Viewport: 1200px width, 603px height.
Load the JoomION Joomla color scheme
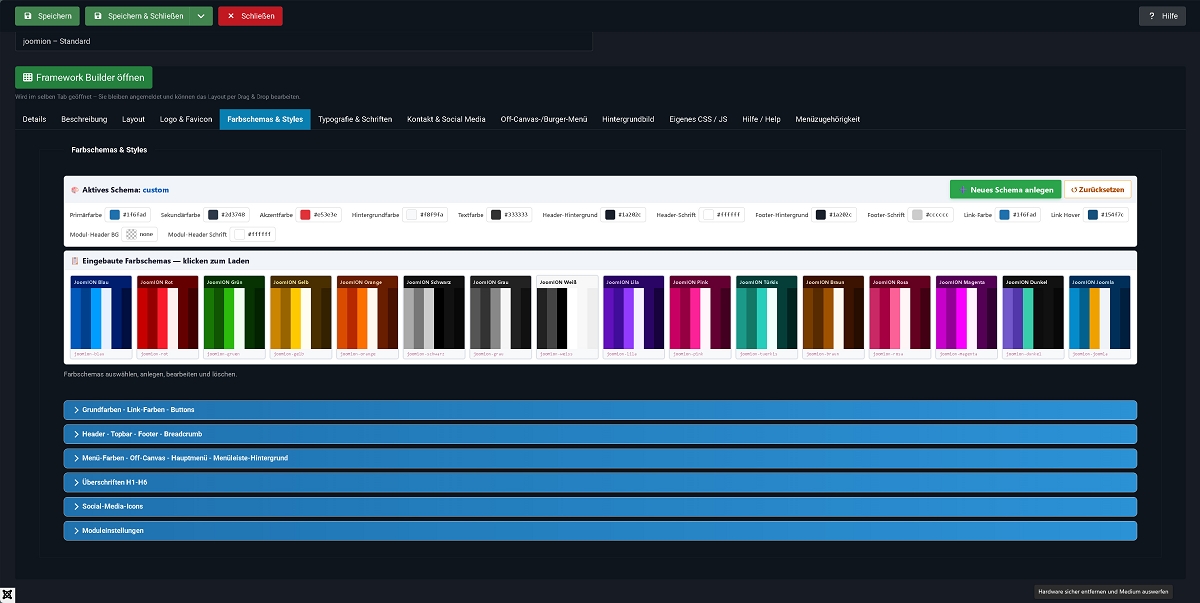tap(1100, 317)
